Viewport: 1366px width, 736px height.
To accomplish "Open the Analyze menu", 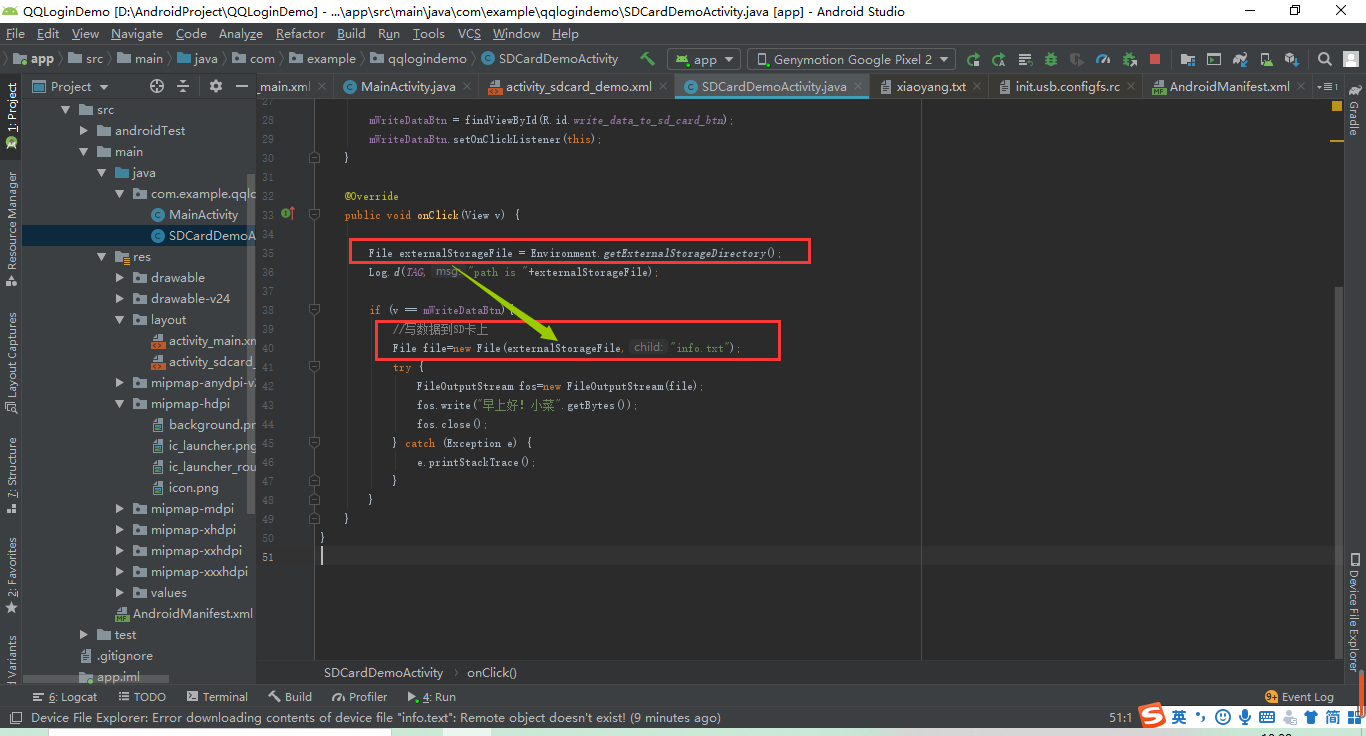I will click(240, 33).
